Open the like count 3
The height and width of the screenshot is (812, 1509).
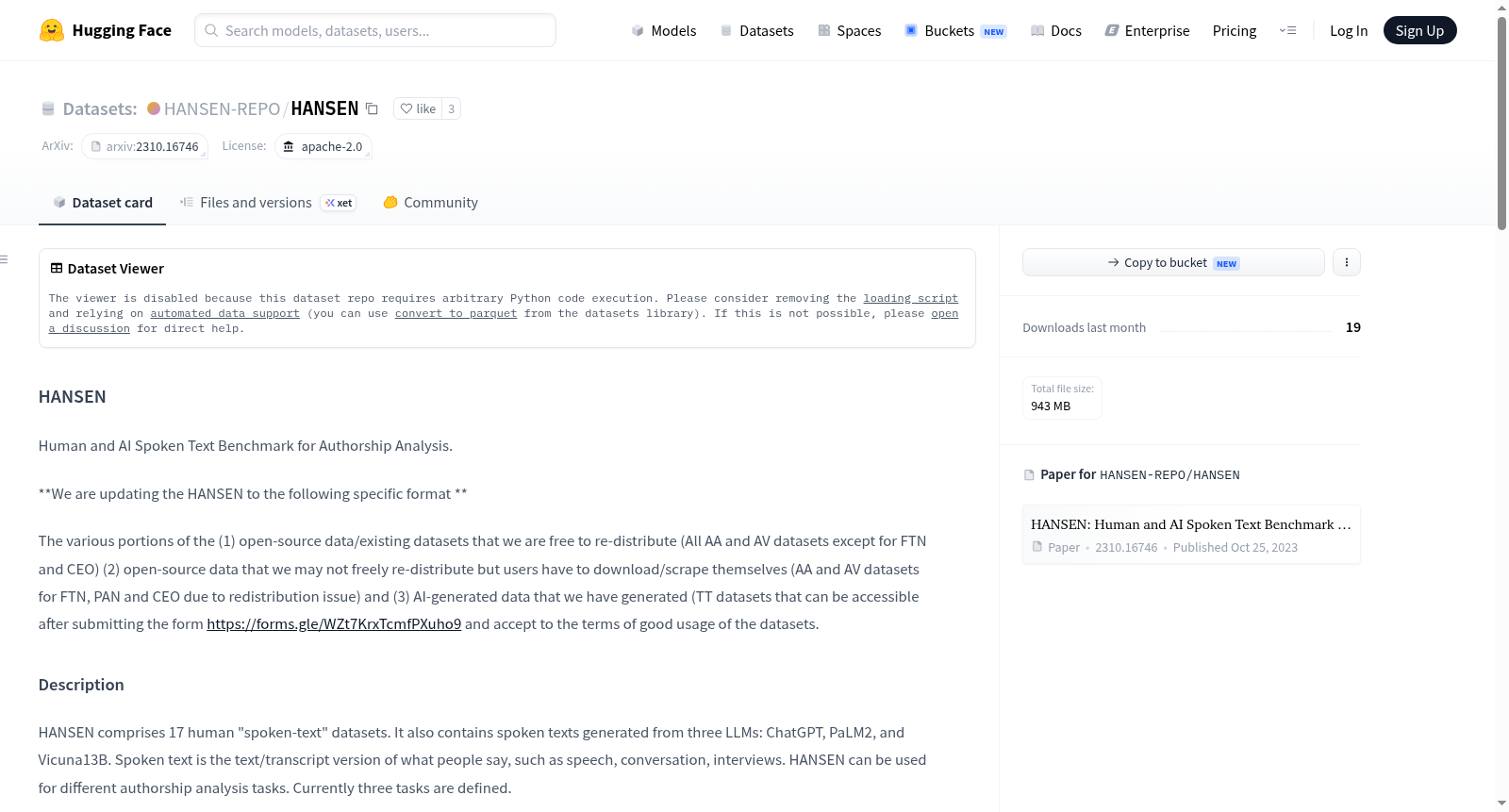coord(451,108)
